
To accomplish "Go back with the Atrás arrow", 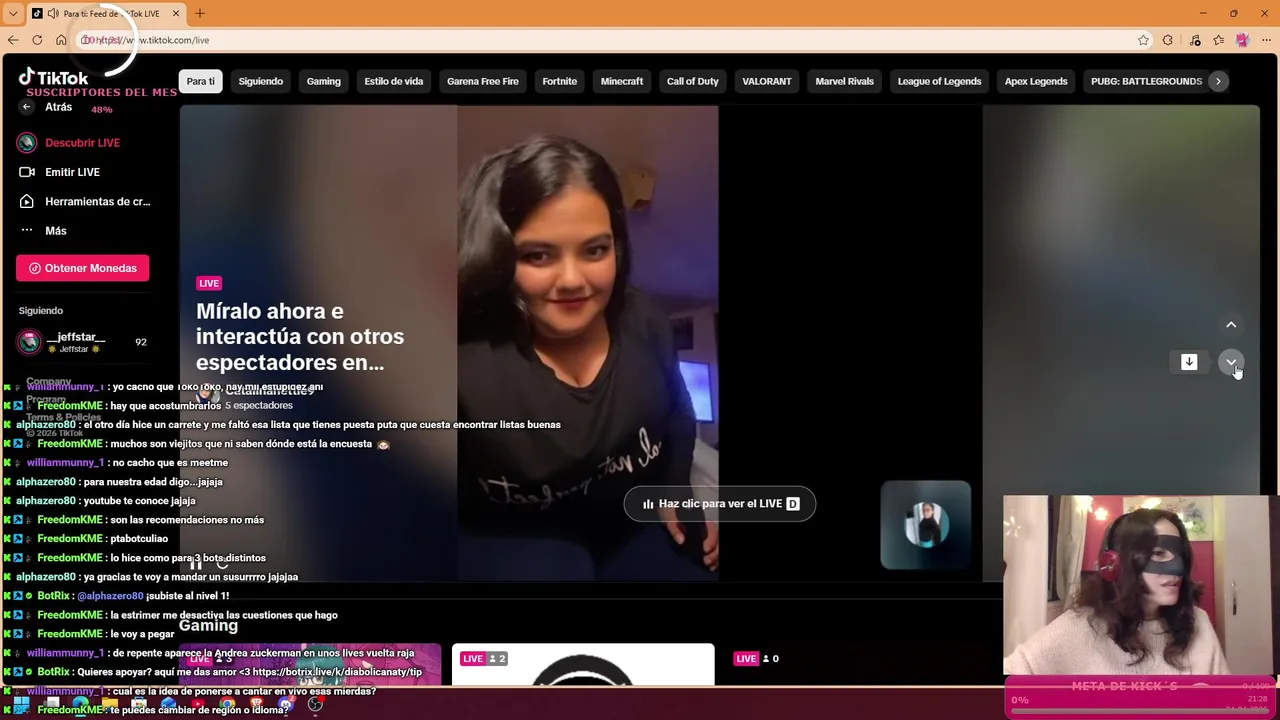I will coord(27,107).
